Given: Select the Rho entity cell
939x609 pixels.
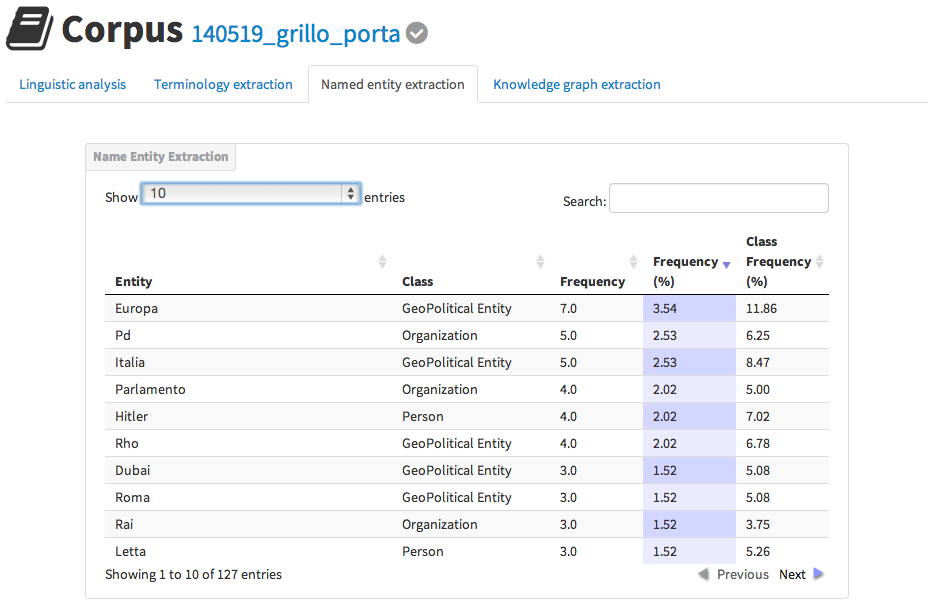Looking at the screenshot, I should (x=127, y=443).
